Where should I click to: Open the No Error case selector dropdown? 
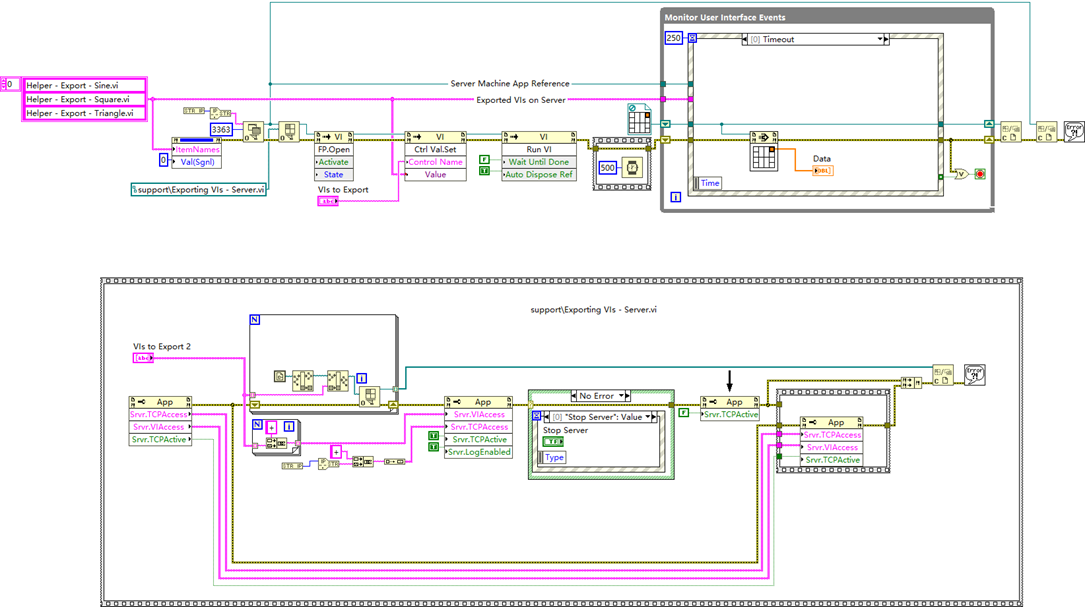pos(622,396)
